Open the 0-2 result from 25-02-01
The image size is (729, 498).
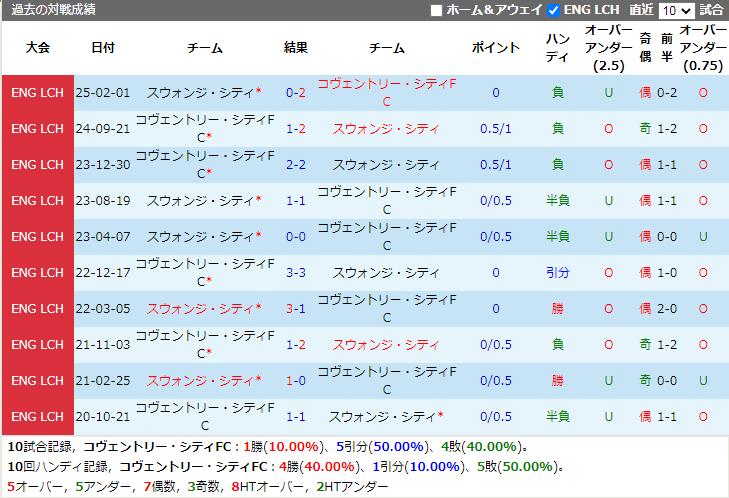[295, 93]
